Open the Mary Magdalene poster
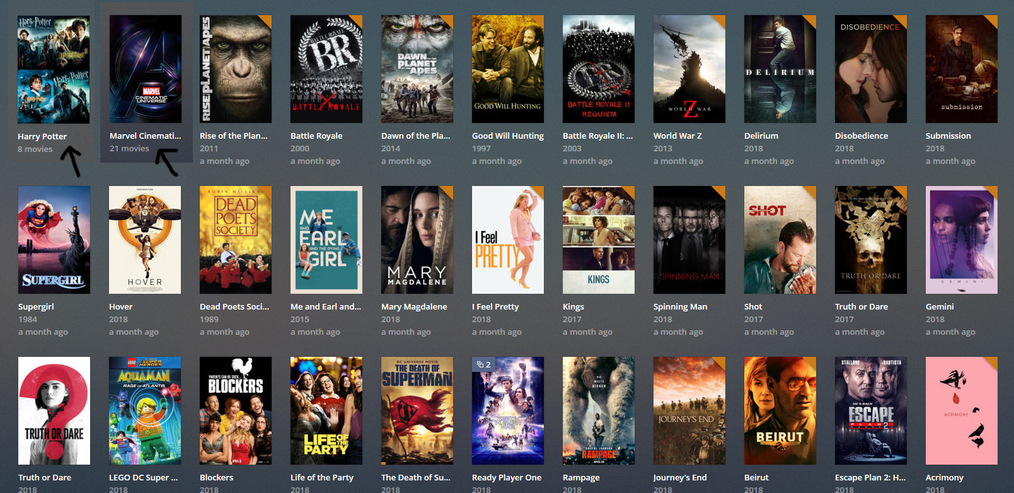The width and height of the screenshot is (1014, 493). pyautogui.click(x=417, y=240)
